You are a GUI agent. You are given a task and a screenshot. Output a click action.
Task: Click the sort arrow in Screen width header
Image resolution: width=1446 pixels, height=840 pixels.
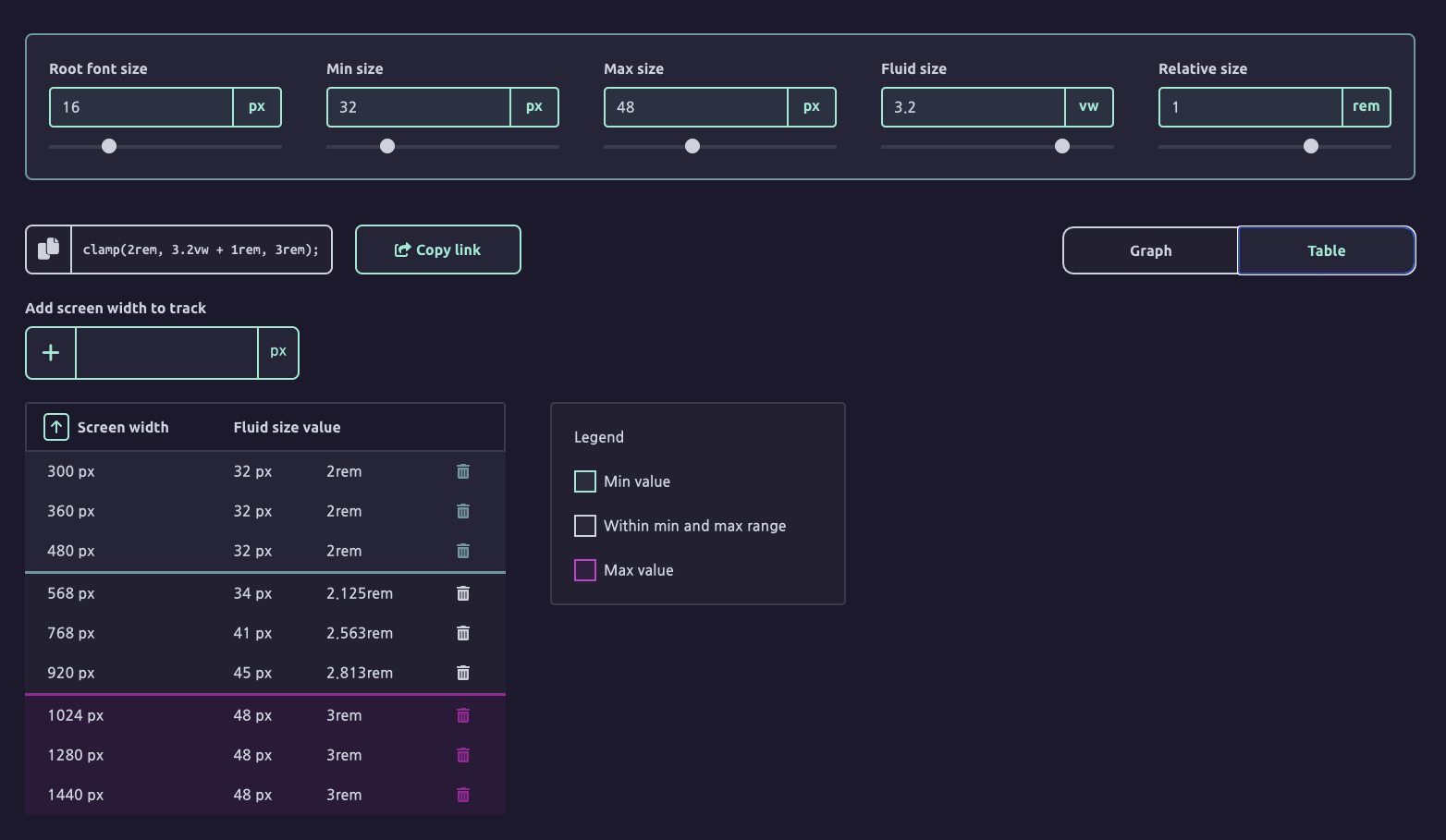coord(55,426)
